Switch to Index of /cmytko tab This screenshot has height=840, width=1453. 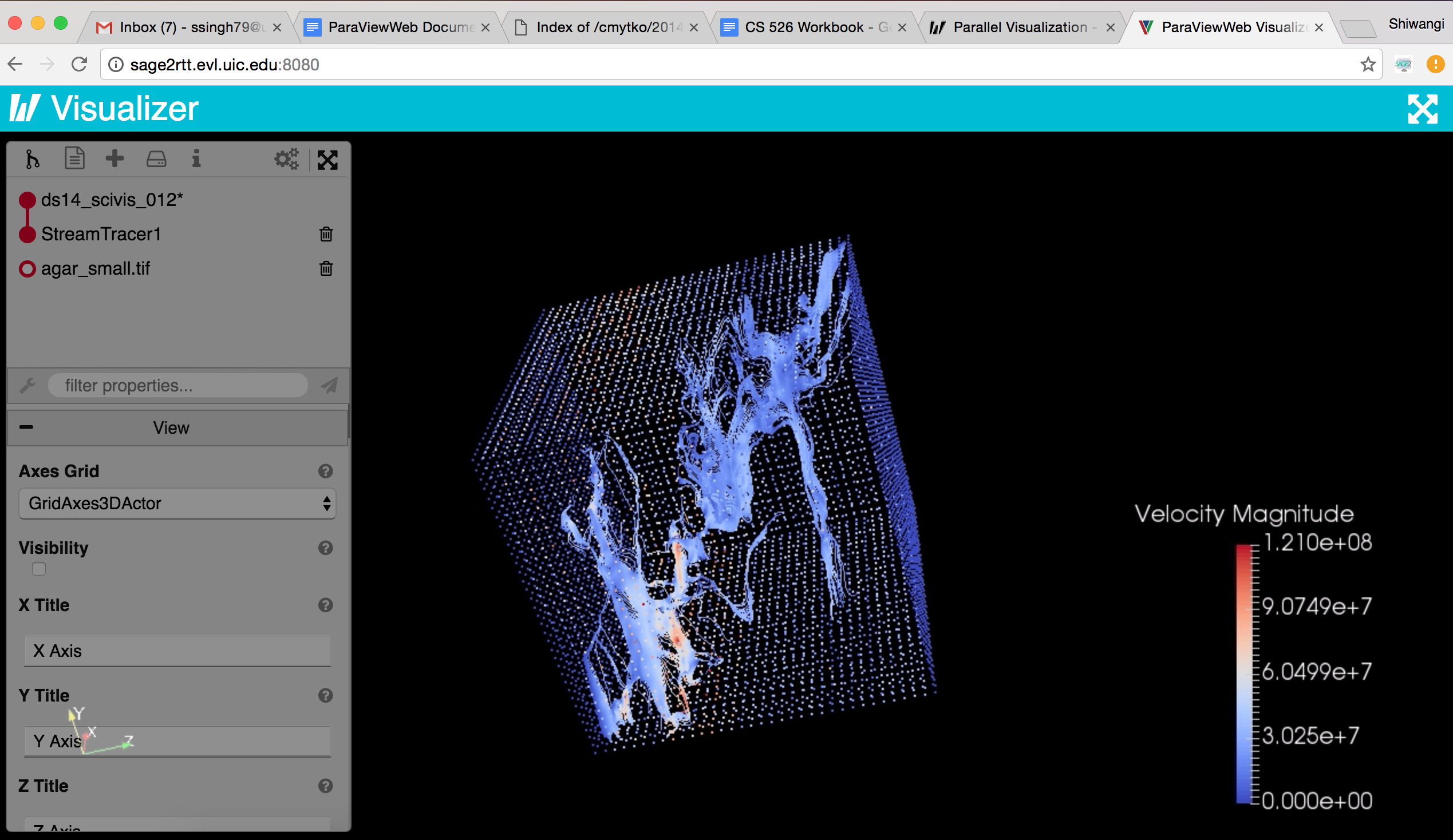pyautogui.click(x=606, y=27)
